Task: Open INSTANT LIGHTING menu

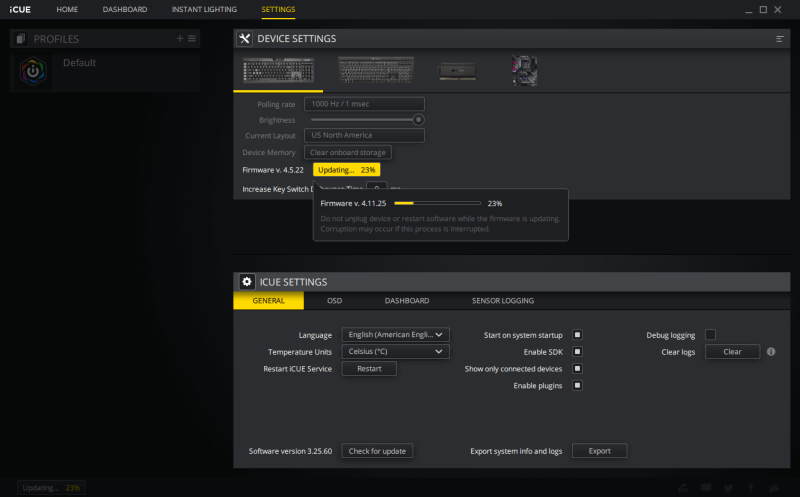Action: 204,9
